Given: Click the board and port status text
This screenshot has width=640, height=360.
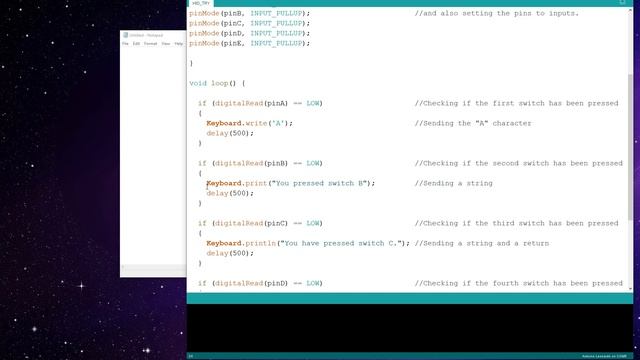Looking at the screenshot, I should [604, 356].
